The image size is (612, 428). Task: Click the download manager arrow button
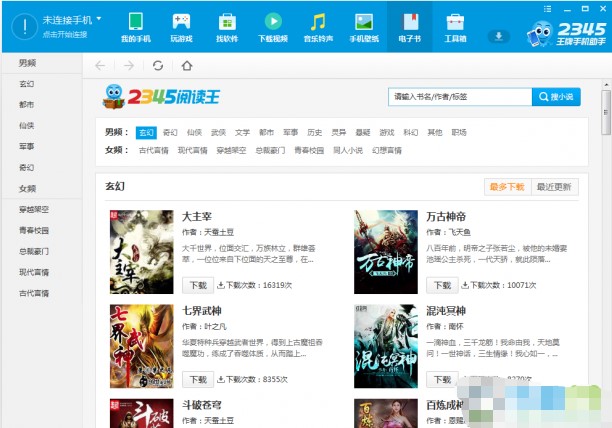pos(498,36)
